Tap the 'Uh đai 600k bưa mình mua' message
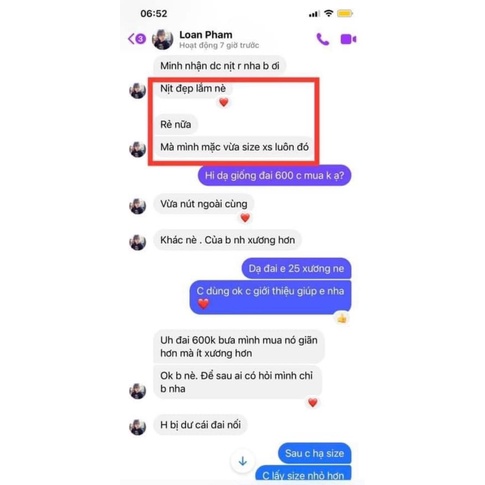Screen dimensions: 485x485 (239, 347)
